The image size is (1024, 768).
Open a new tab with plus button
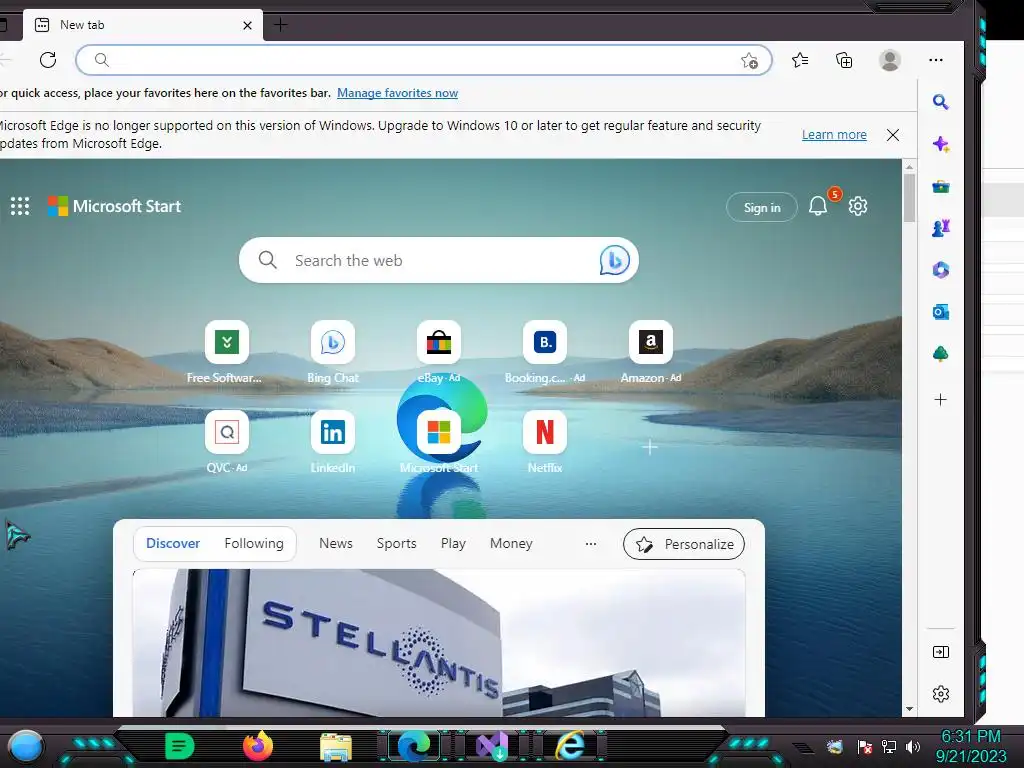pos(280,25)
